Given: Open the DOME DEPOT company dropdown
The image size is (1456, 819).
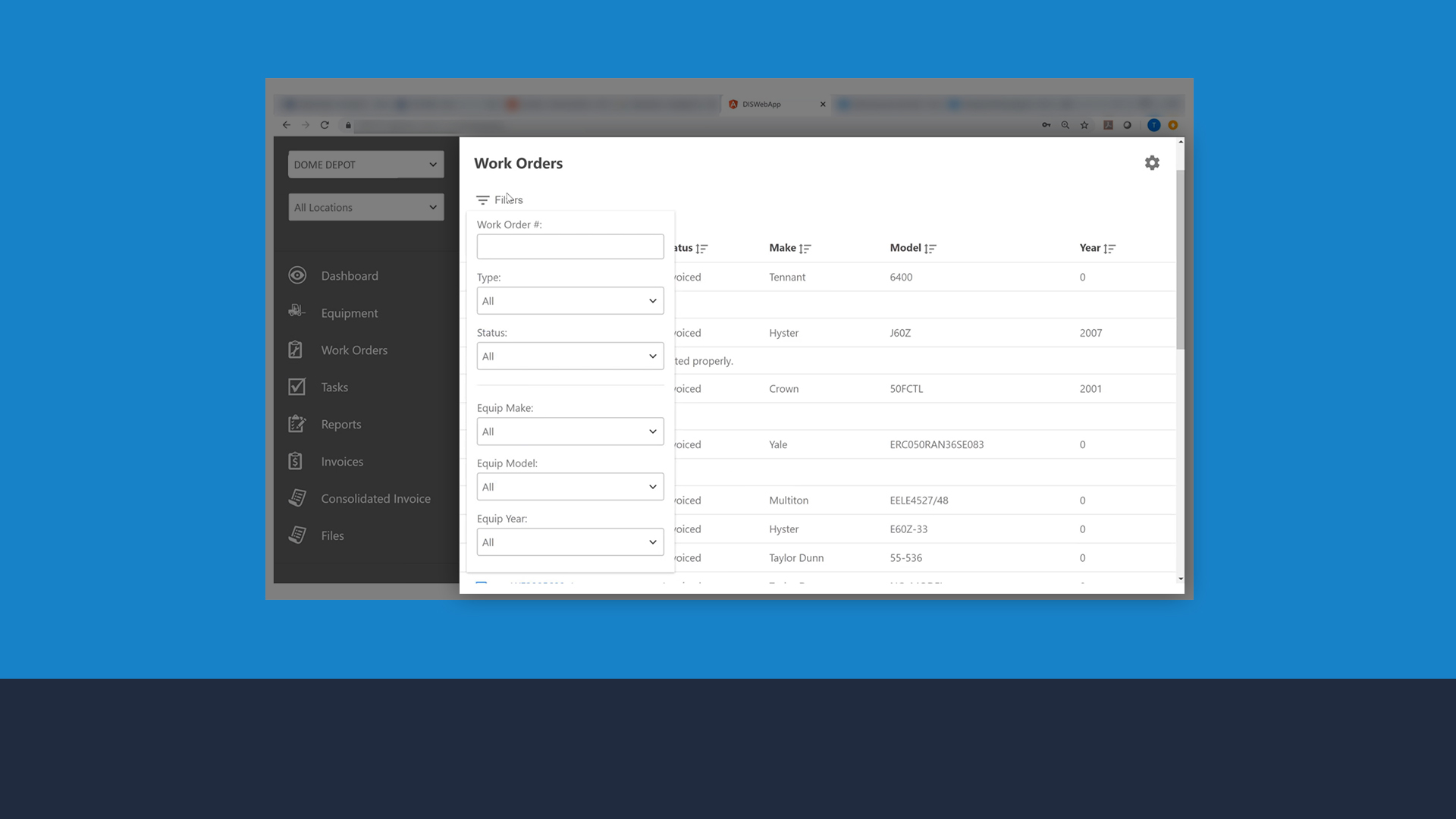Looking at the screenshot, I should [x=366, y=165].
